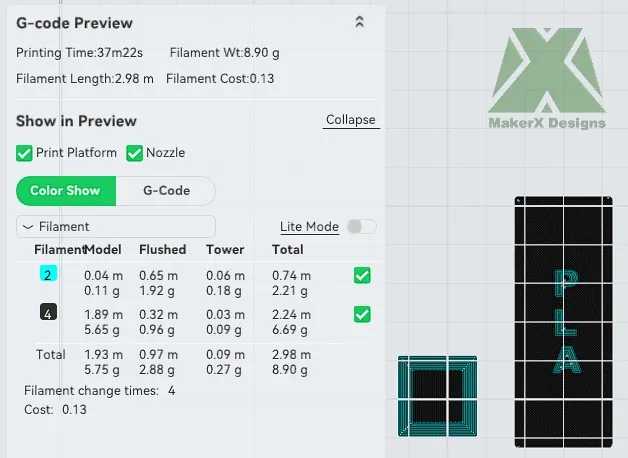
Task: Click the Show in Preview heading
Action: 76,121
